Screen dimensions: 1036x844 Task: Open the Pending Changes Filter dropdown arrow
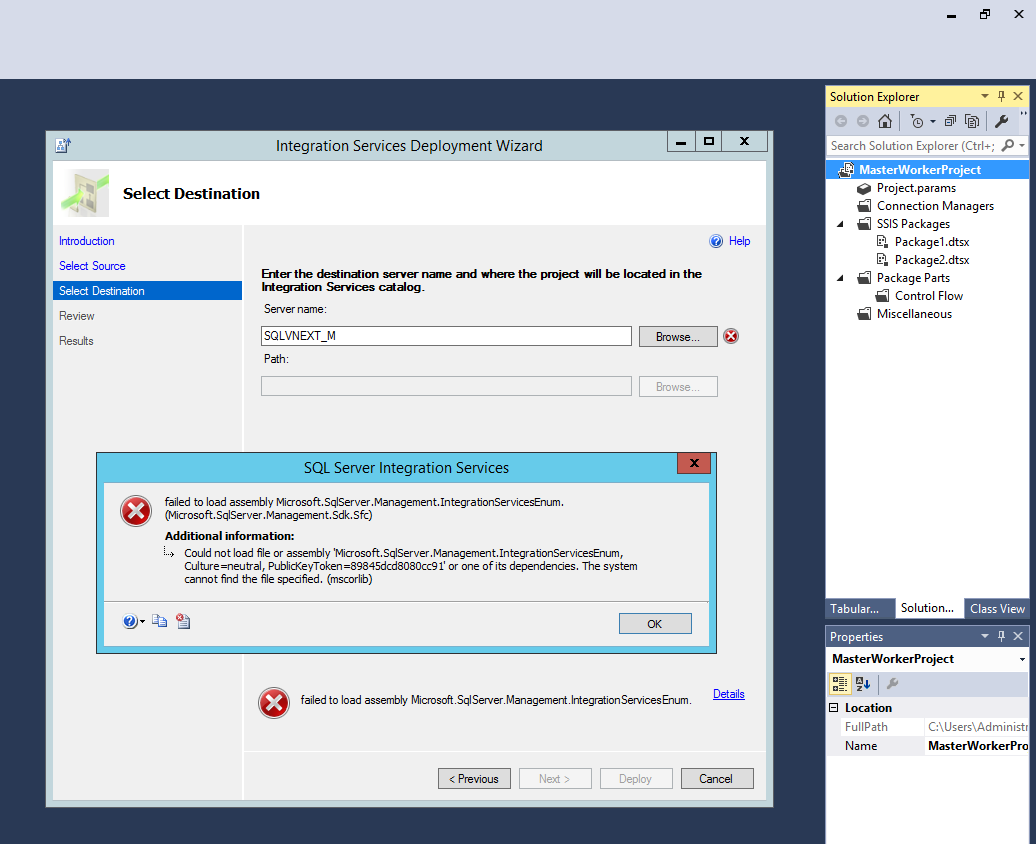pyautogui.click(x=933, y=121)
